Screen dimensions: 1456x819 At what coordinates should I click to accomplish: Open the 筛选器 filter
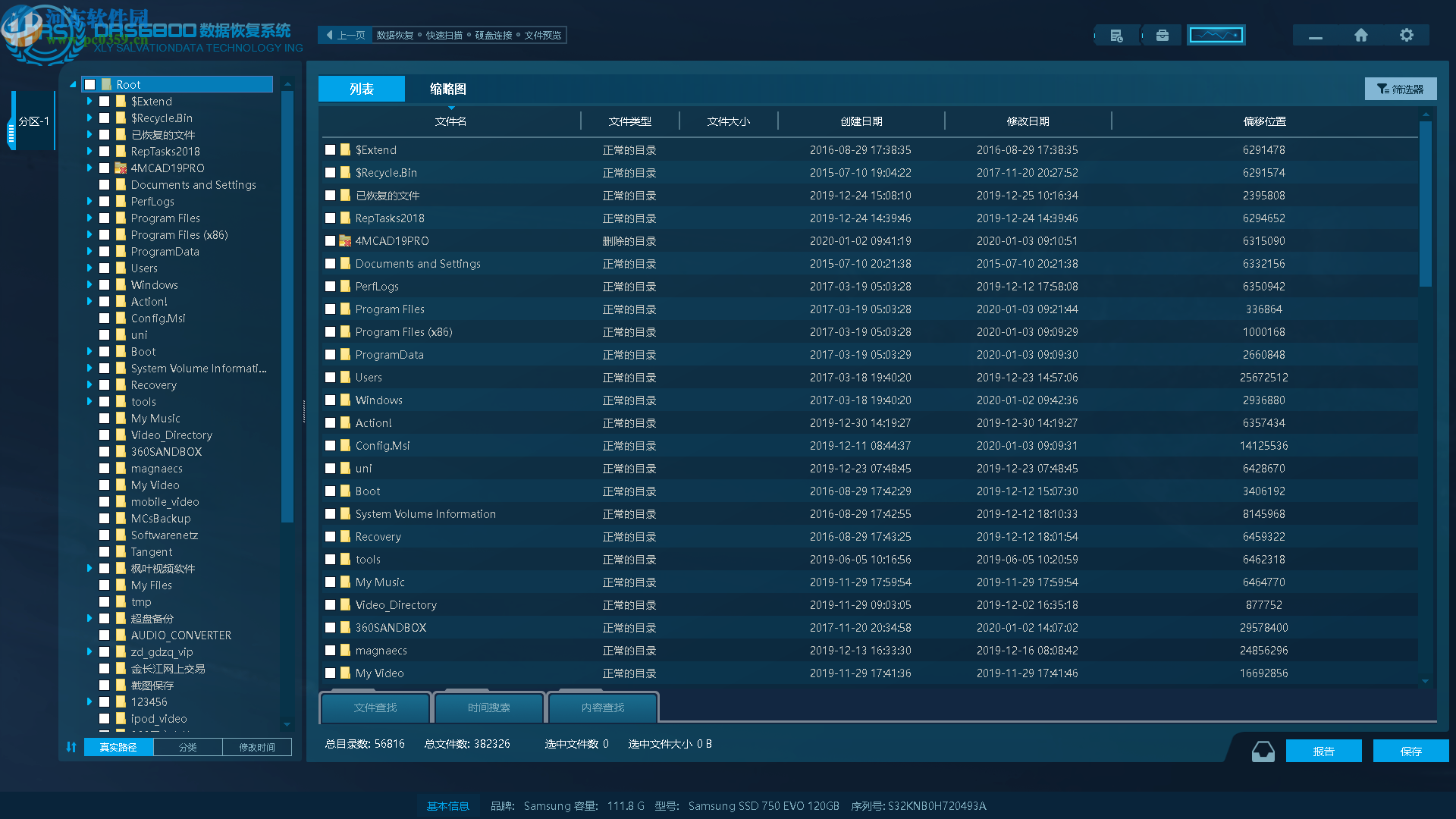pos(1401,89)
